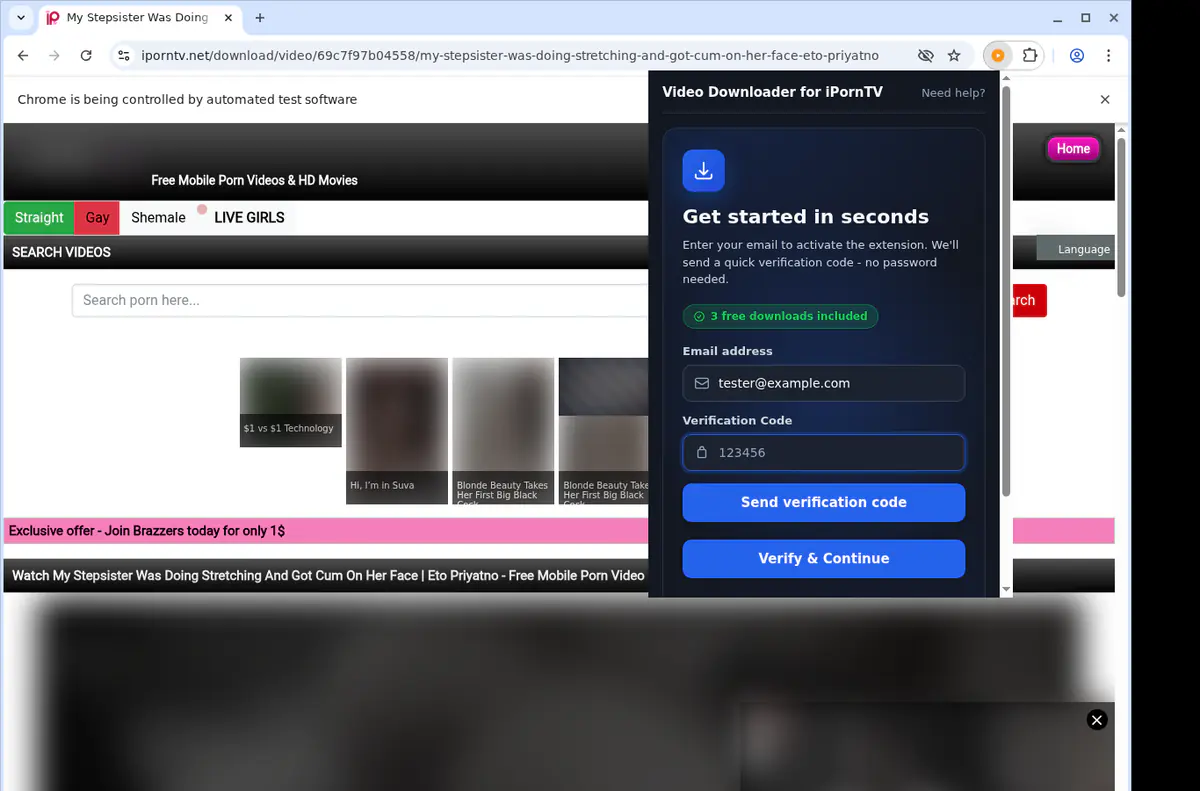Screen dimensions: 1200x791
Task: Close the My Stepsister Was Doing tab
Action: [x=227, y=18]
